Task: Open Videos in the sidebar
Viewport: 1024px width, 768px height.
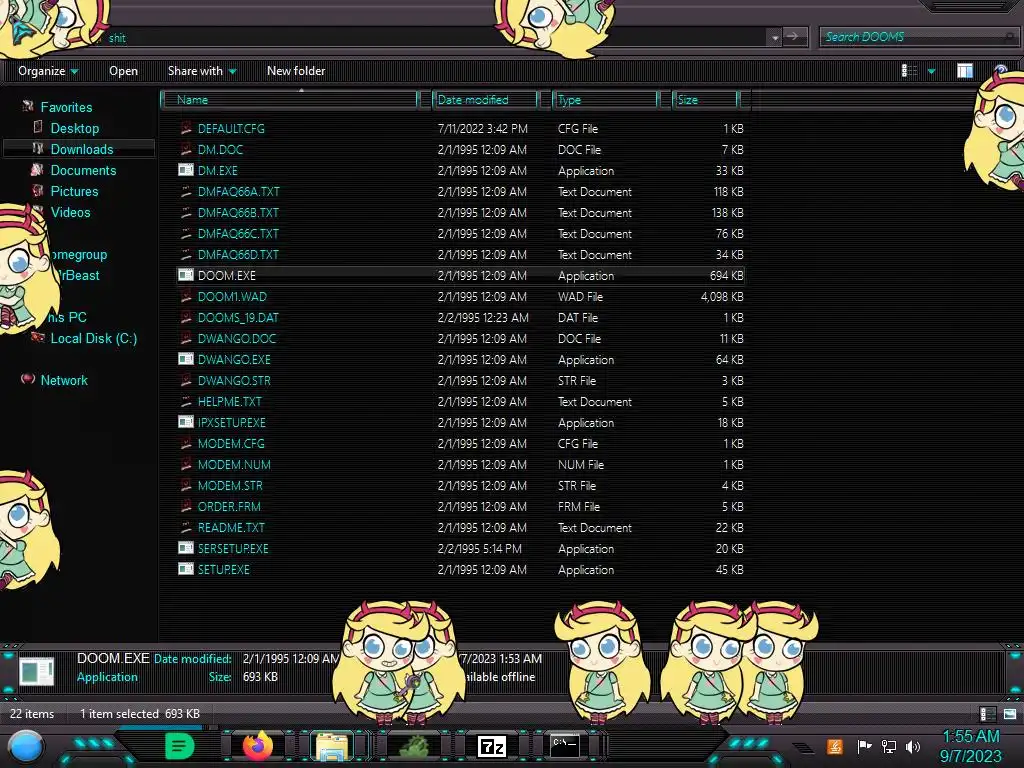Action: (71, 212)
